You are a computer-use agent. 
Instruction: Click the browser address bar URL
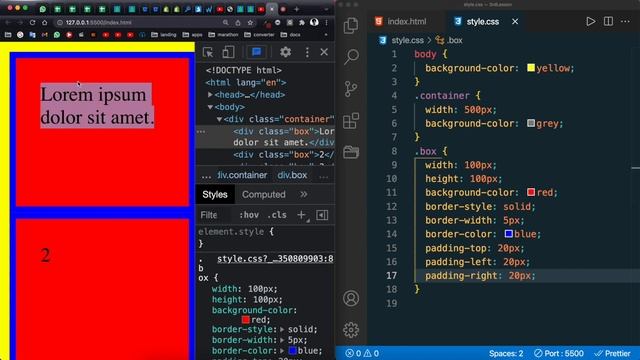click(x=99, y=23)
